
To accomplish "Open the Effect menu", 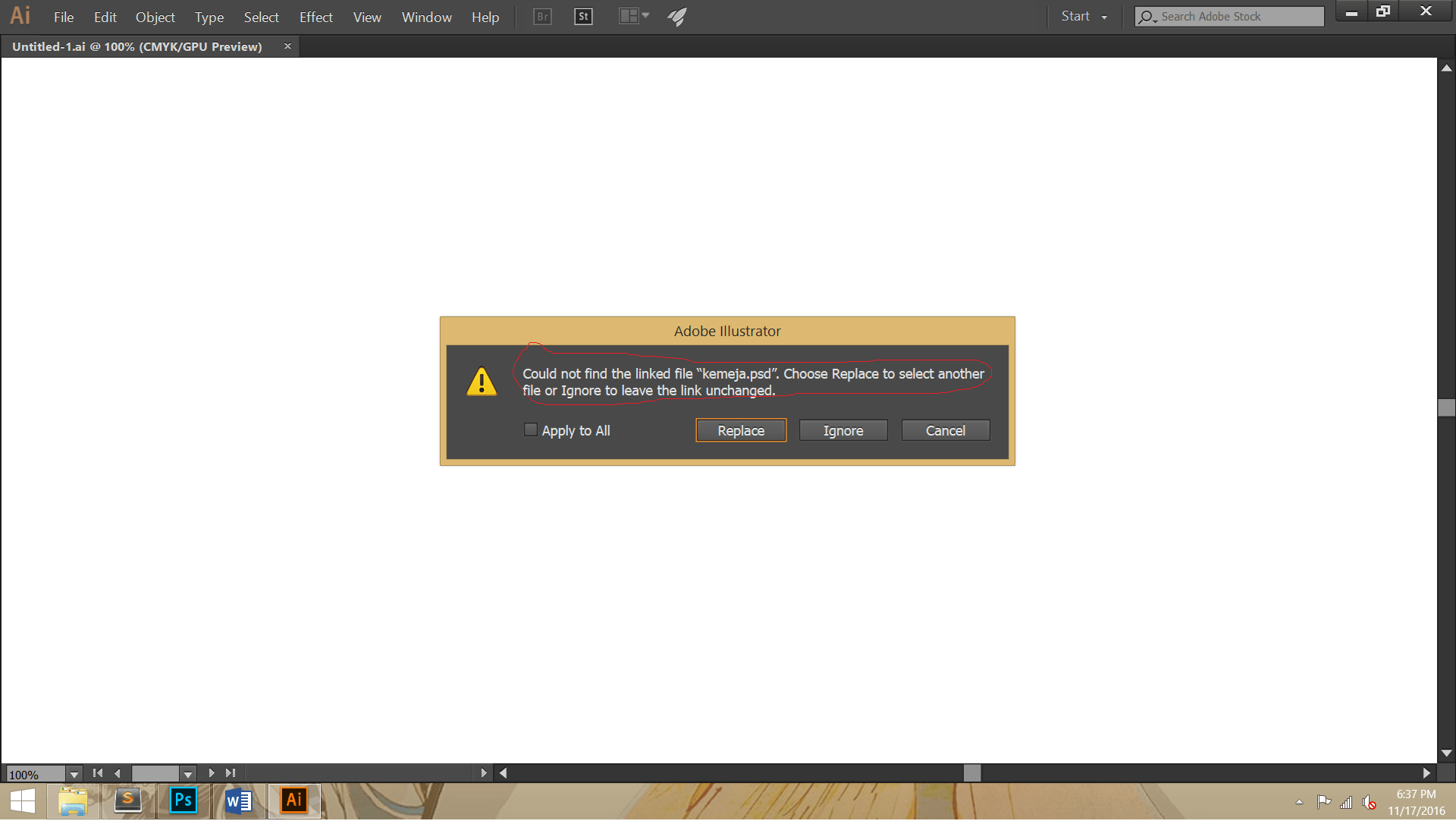I will pos(315,17).
